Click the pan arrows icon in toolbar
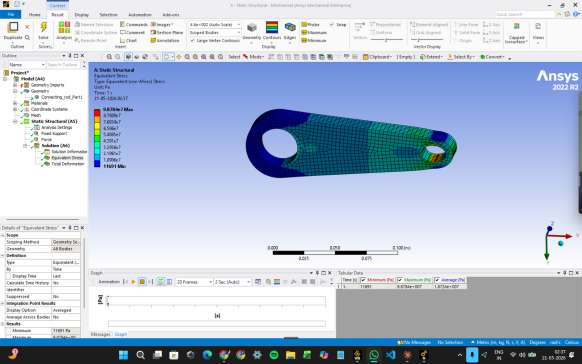 click(x=179, y=57)
